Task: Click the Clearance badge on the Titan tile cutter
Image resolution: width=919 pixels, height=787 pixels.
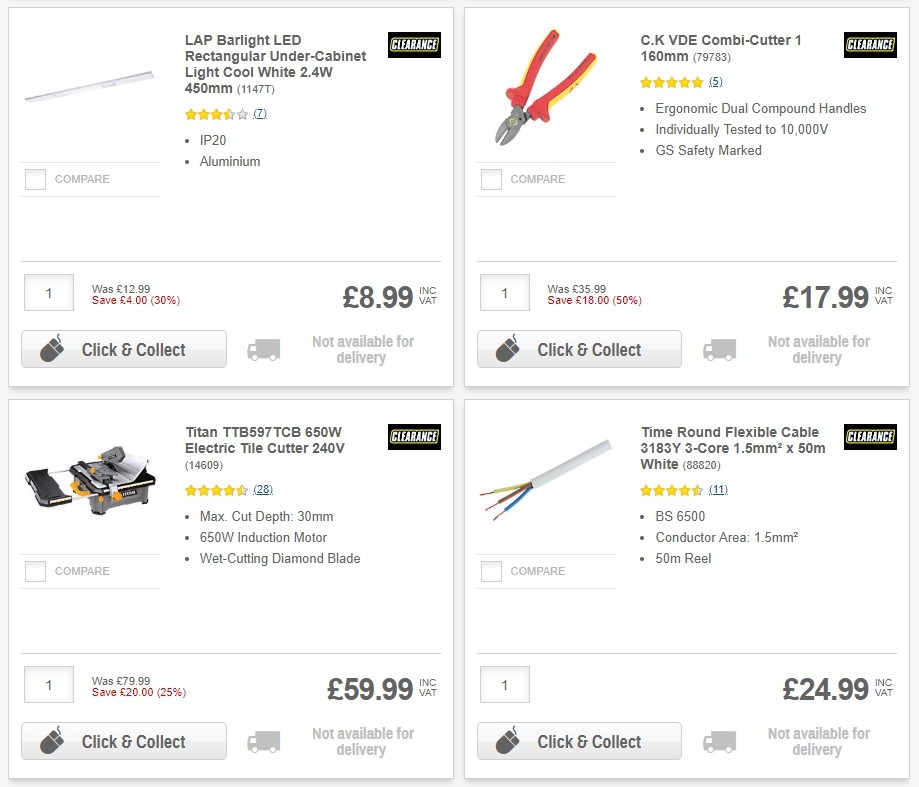Action: pos(414,437)
